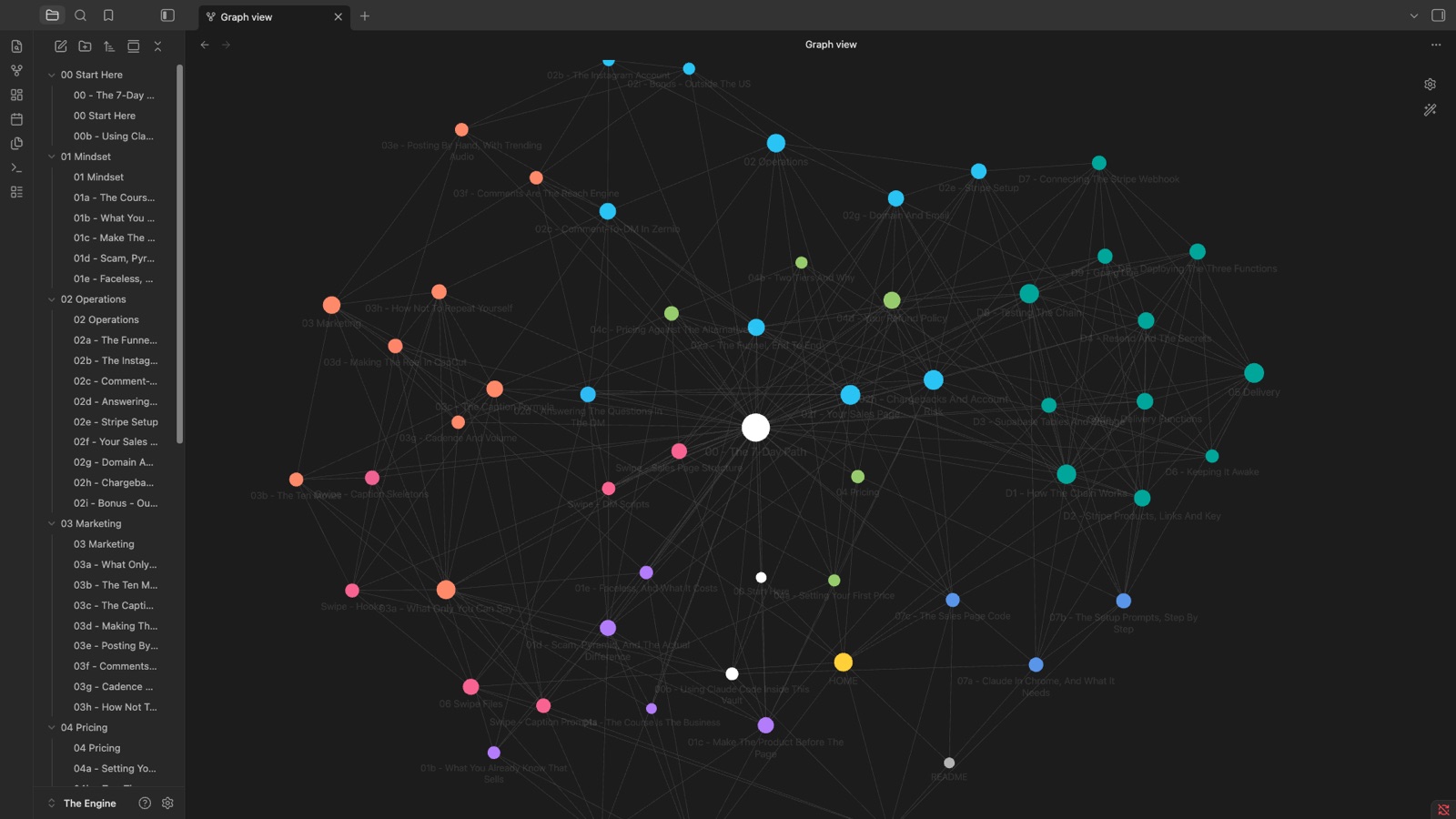Click the bottom list-style ribbon icon
Image resolution: width=1456 pixels, height=819 pixels.
click(16, 192)
